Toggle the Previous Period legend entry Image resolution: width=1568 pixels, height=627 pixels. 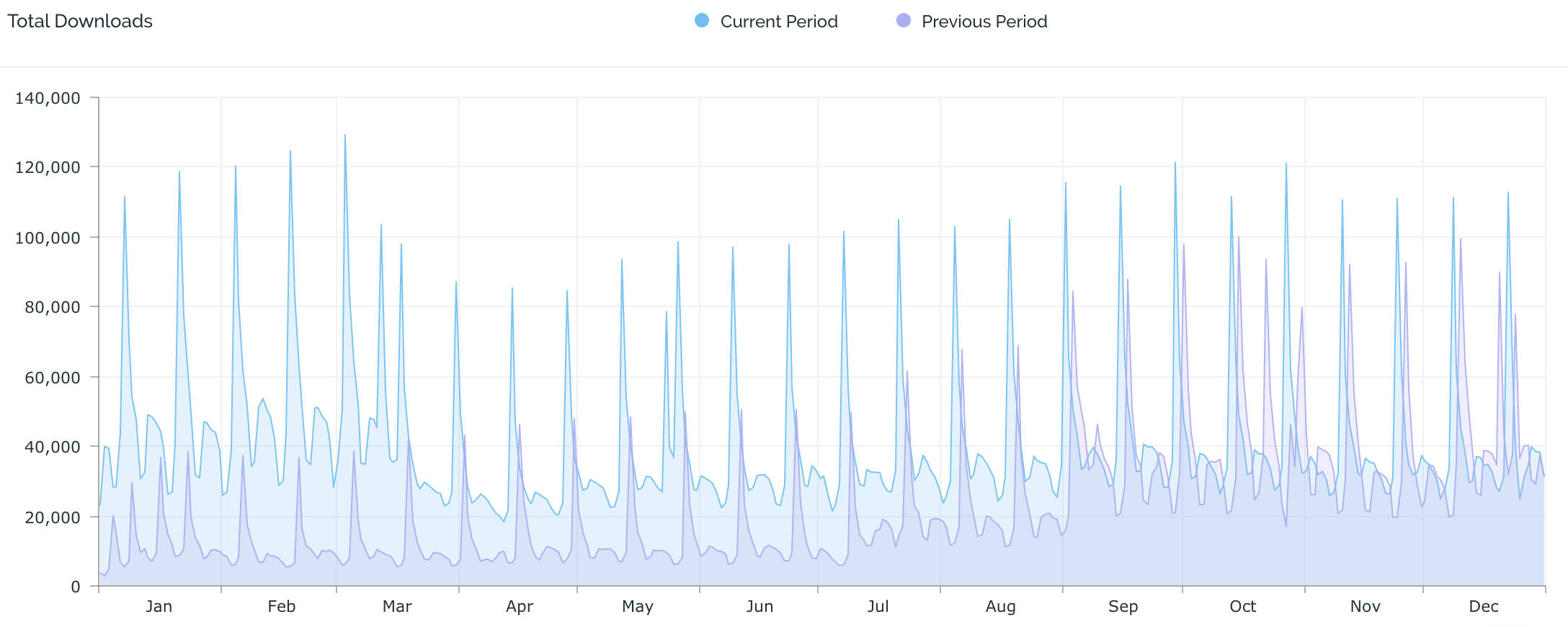971,22
